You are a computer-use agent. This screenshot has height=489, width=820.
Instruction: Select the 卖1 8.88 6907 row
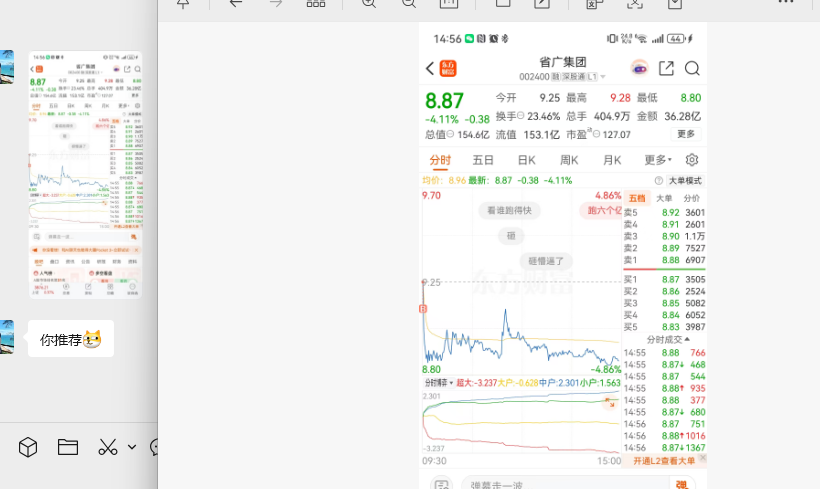tap(664, 260)
